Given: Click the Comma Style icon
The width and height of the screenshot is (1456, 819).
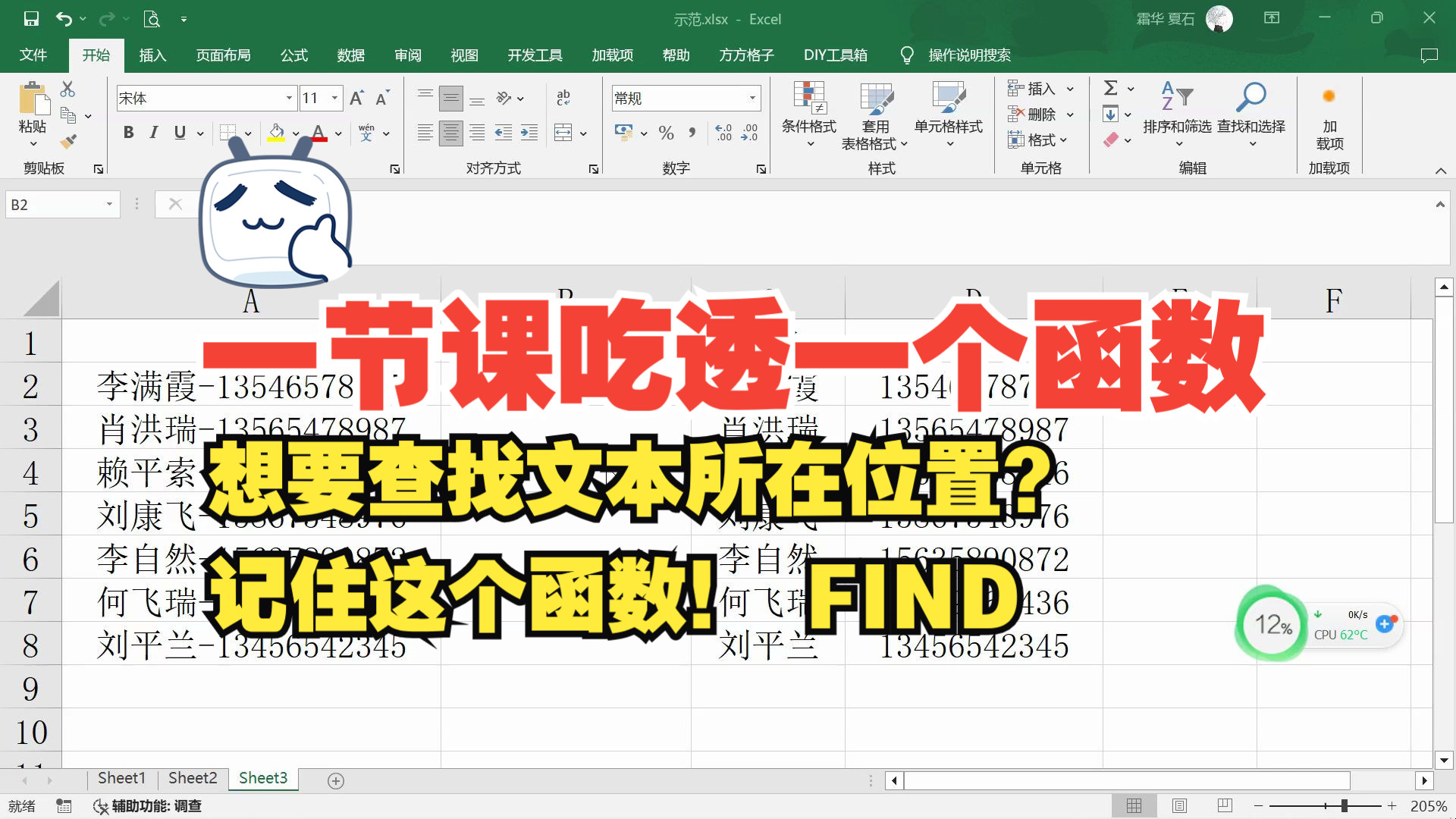Looking at the screenshot, I should click(x=692, y=133).
